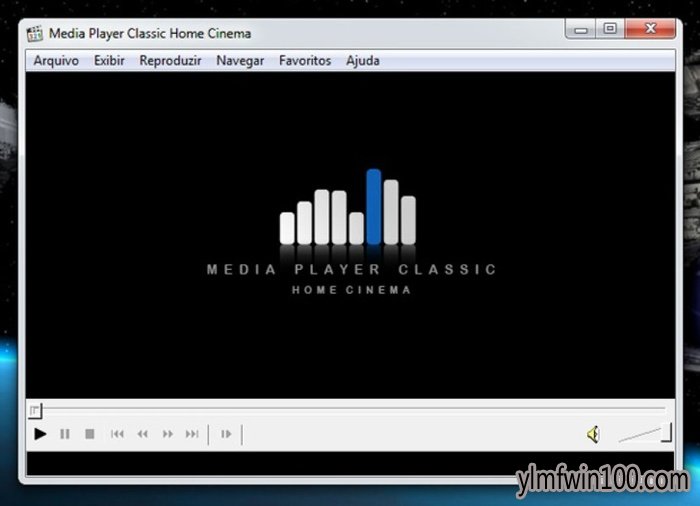This screenshot has width=700, height=506.
Task: Mute audio with the speaker icon
Action: tap(593, 434)
